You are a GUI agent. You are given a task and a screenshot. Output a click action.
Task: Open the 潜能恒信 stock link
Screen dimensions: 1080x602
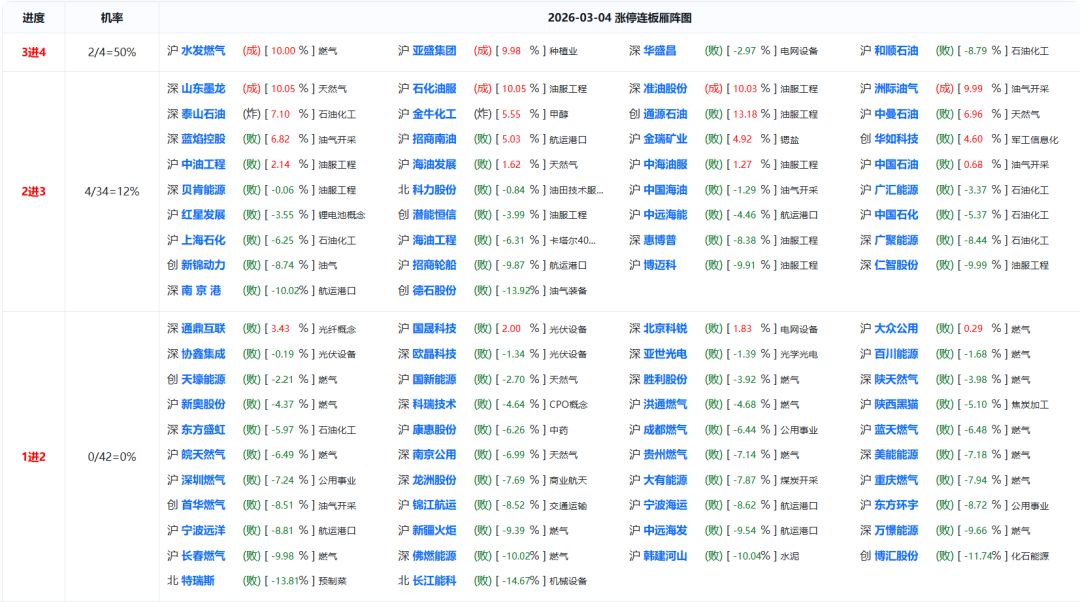tap(434, 215)
